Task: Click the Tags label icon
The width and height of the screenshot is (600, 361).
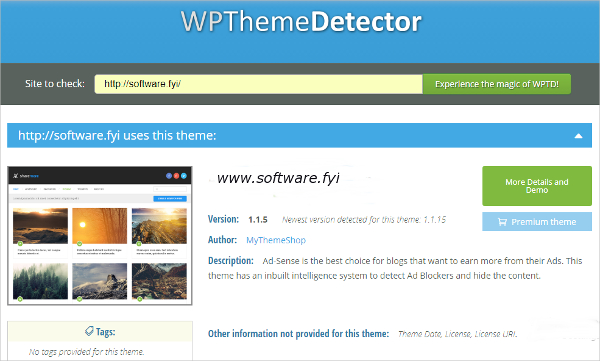Action: pyautogui.click(x=89, y=331)
